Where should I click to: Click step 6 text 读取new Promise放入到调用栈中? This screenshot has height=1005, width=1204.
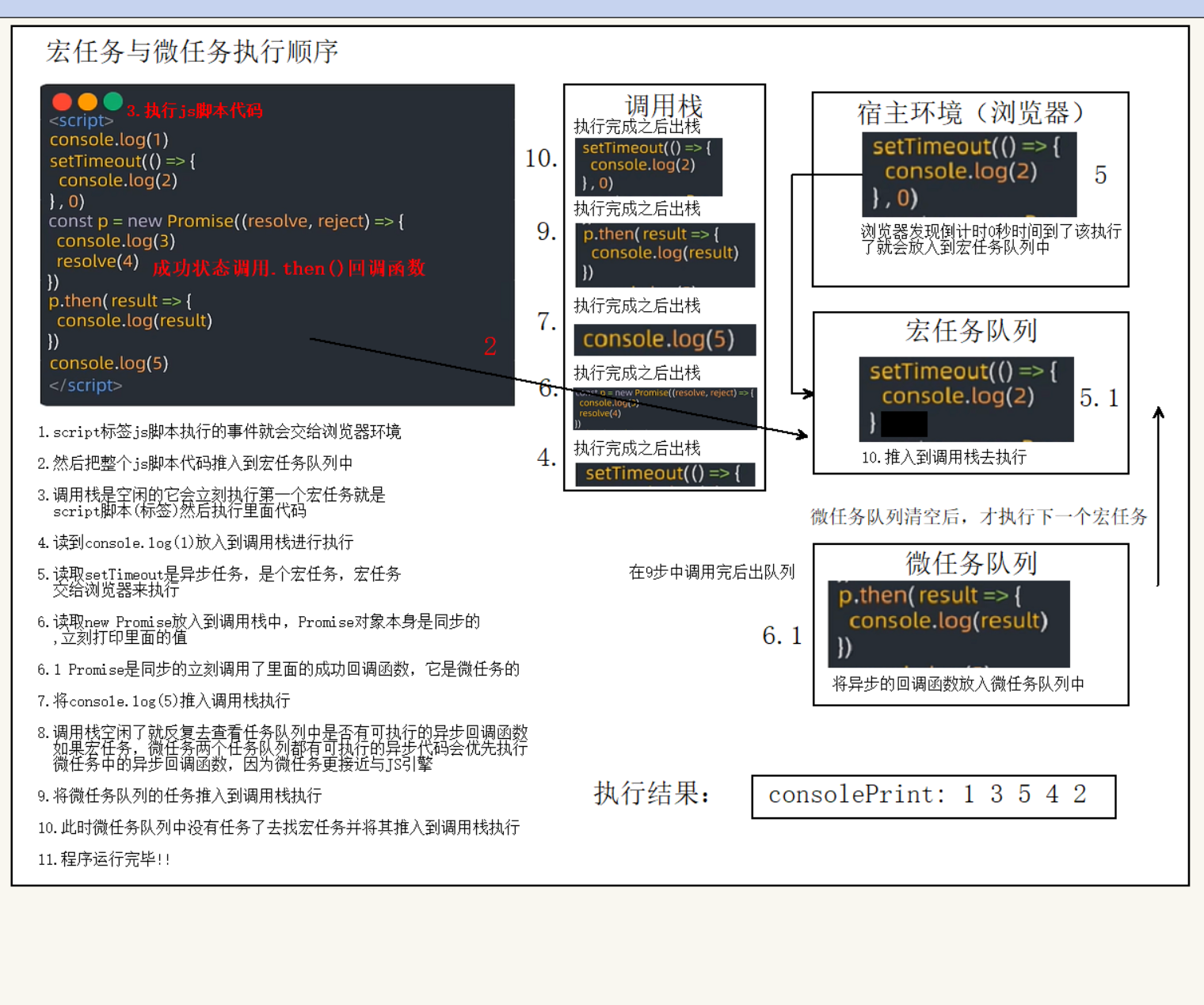point(259,630)
